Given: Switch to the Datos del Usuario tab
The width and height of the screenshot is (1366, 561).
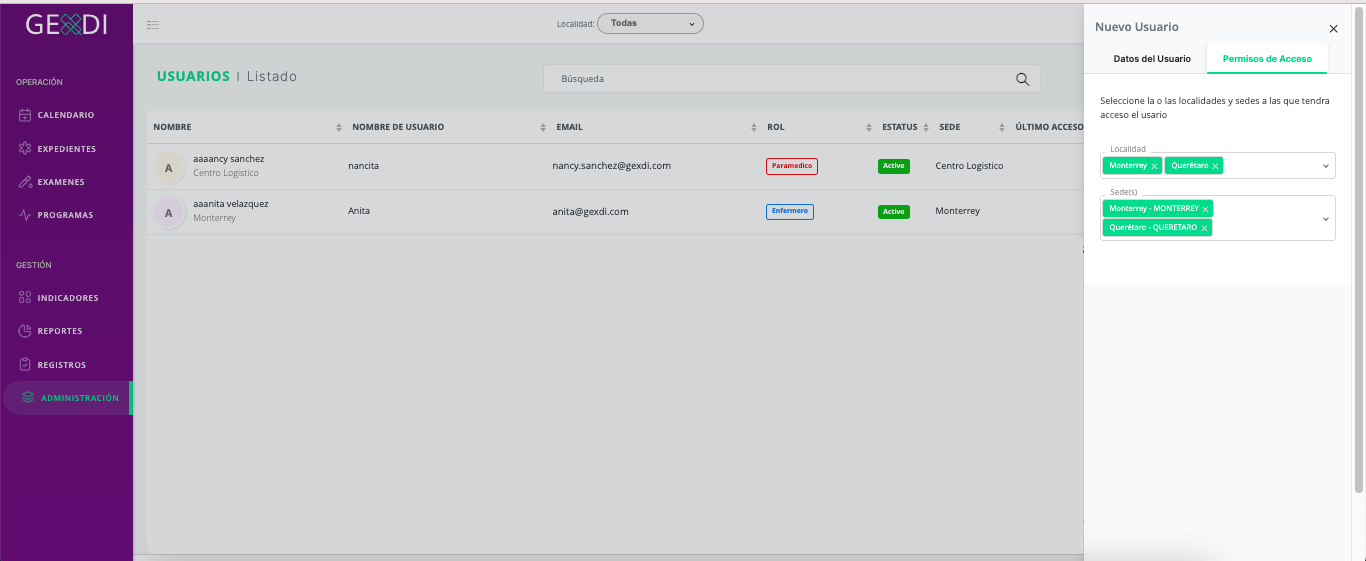Looking at the screenshot, I should (1152, 59).
